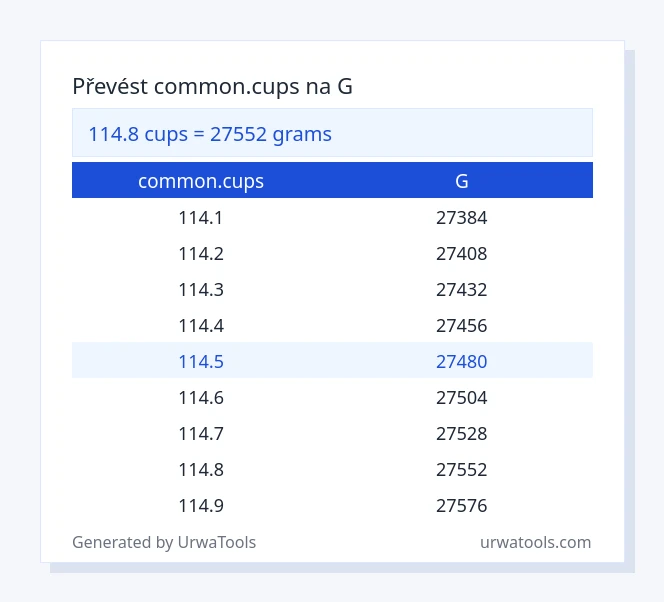
Task: Select the cell value 27408
Action: (x=462, y=254)
